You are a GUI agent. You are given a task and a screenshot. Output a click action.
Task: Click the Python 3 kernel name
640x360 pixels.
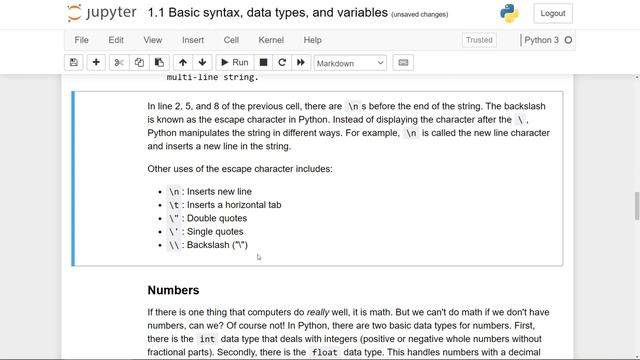[541, 40]
